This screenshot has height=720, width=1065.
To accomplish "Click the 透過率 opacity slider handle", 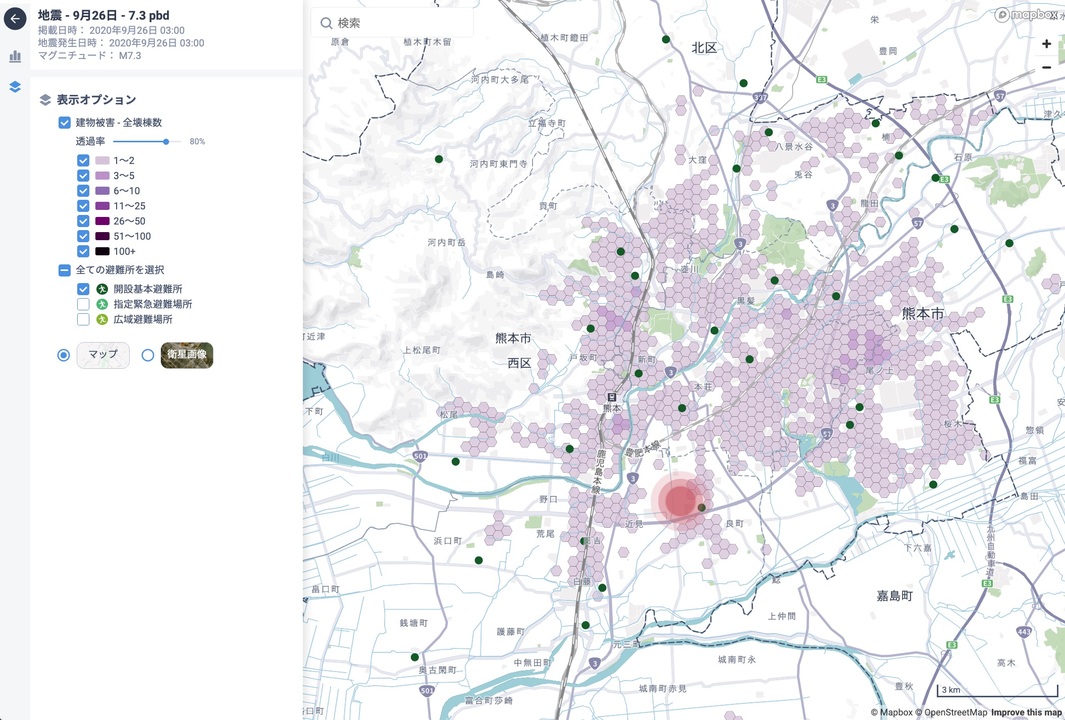I will point(166,142).
